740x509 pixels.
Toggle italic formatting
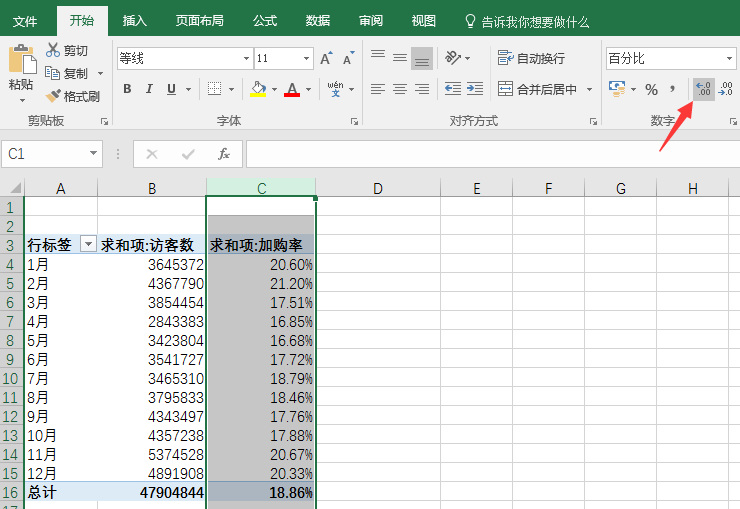[149, 89]
